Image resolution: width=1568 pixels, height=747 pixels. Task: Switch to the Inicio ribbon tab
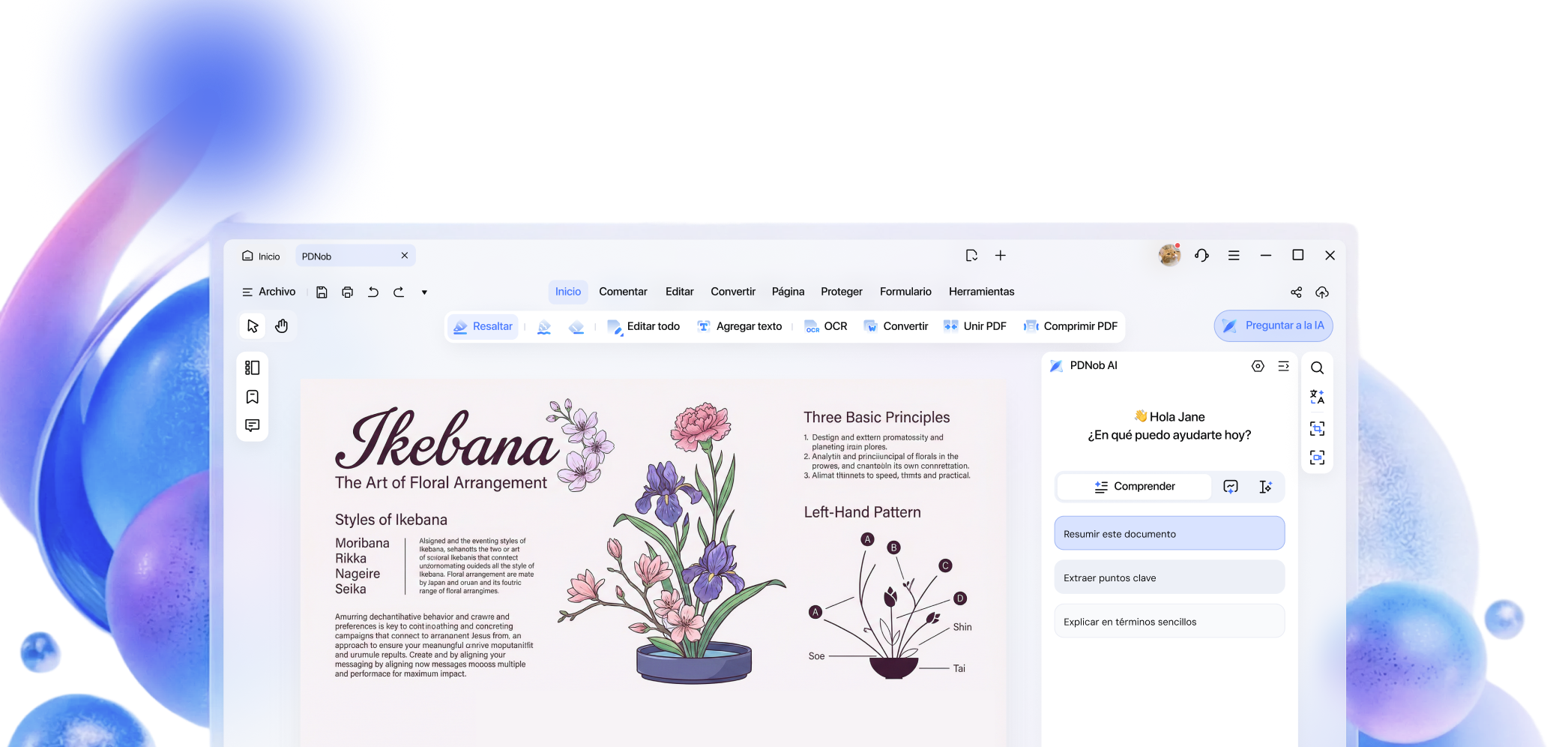pyautogui.click(x=568, y=292)
